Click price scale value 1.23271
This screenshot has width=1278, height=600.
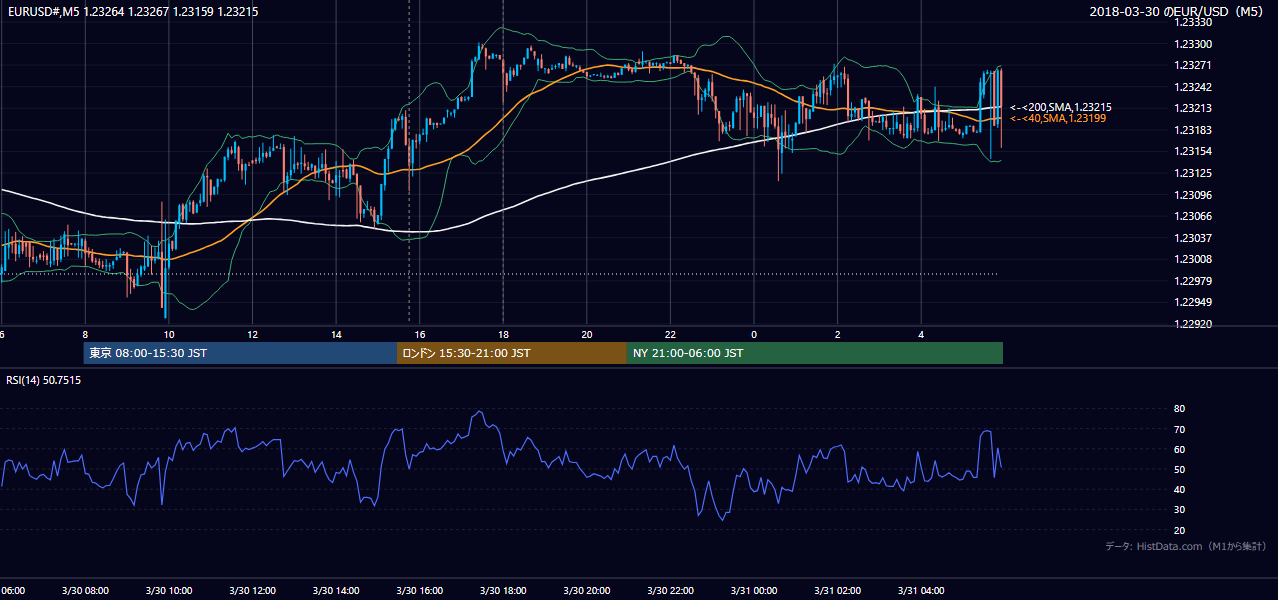[x=1193, y=65]
